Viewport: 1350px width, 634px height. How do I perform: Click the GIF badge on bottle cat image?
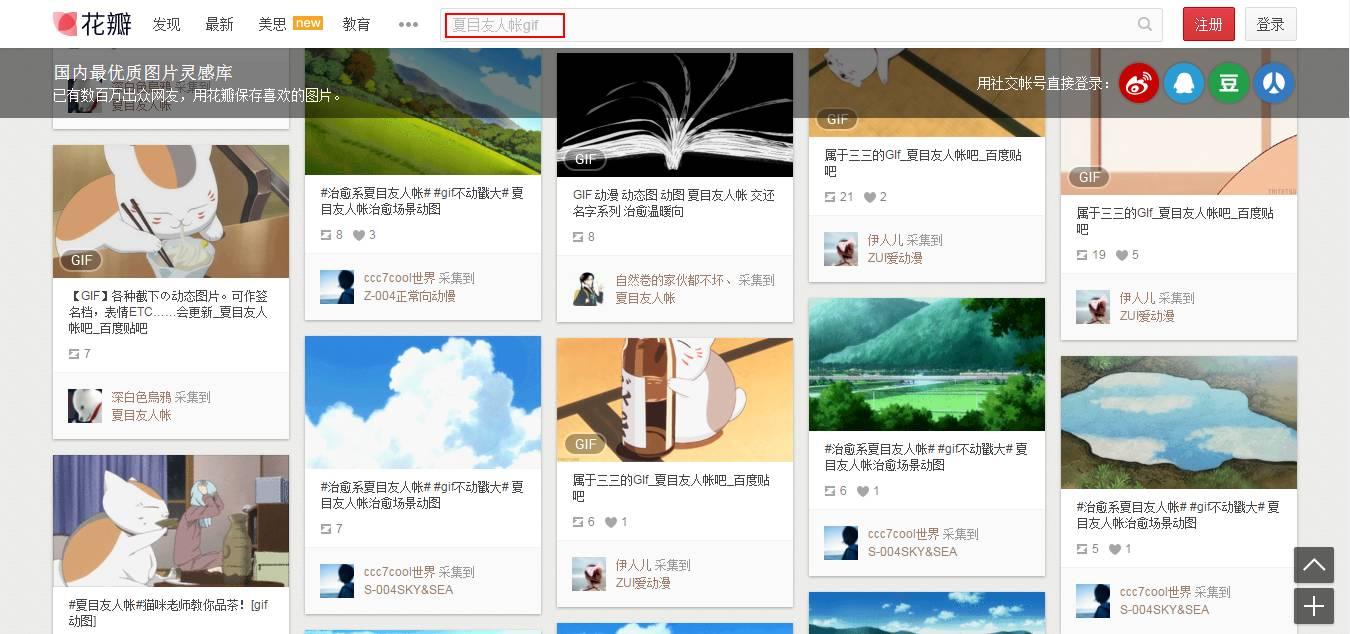(x=586, y=444)
